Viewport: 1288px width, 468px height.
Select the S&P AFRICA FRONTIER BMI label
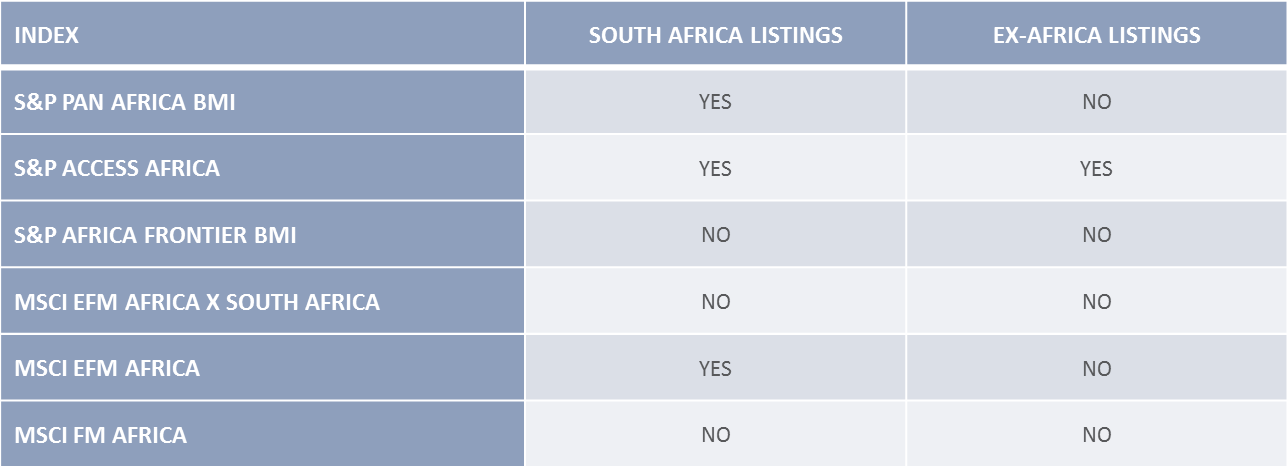(155, 235)
